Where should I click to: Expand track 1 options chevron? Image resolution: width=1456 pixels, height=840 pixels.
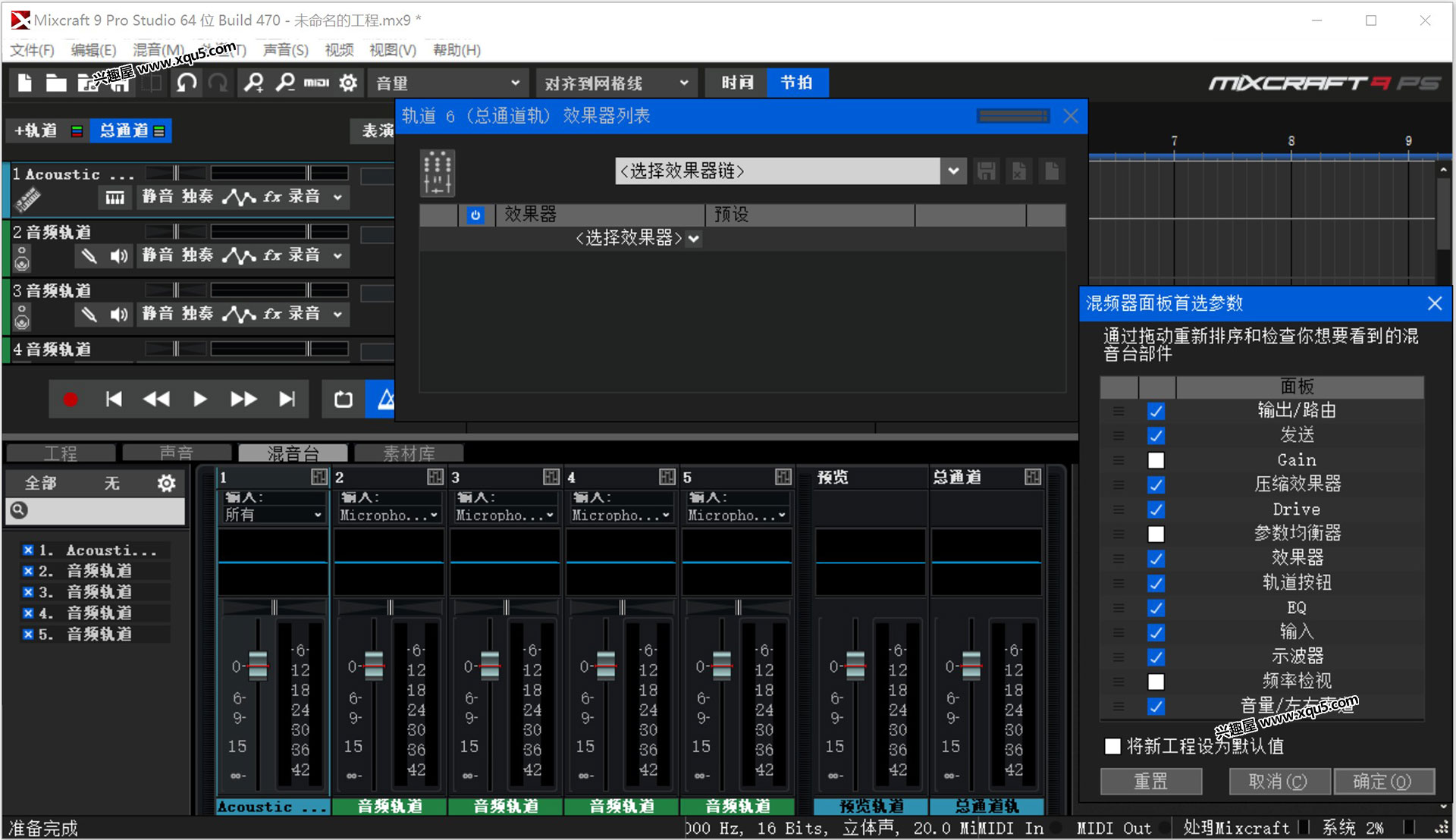click(x=337, y=197)
